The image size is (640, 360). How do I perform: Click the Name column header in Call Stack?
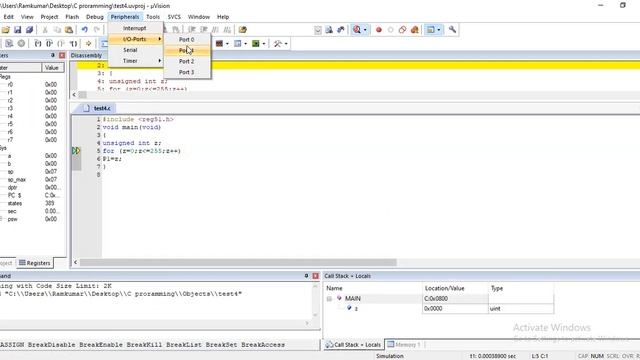(373, 288)
